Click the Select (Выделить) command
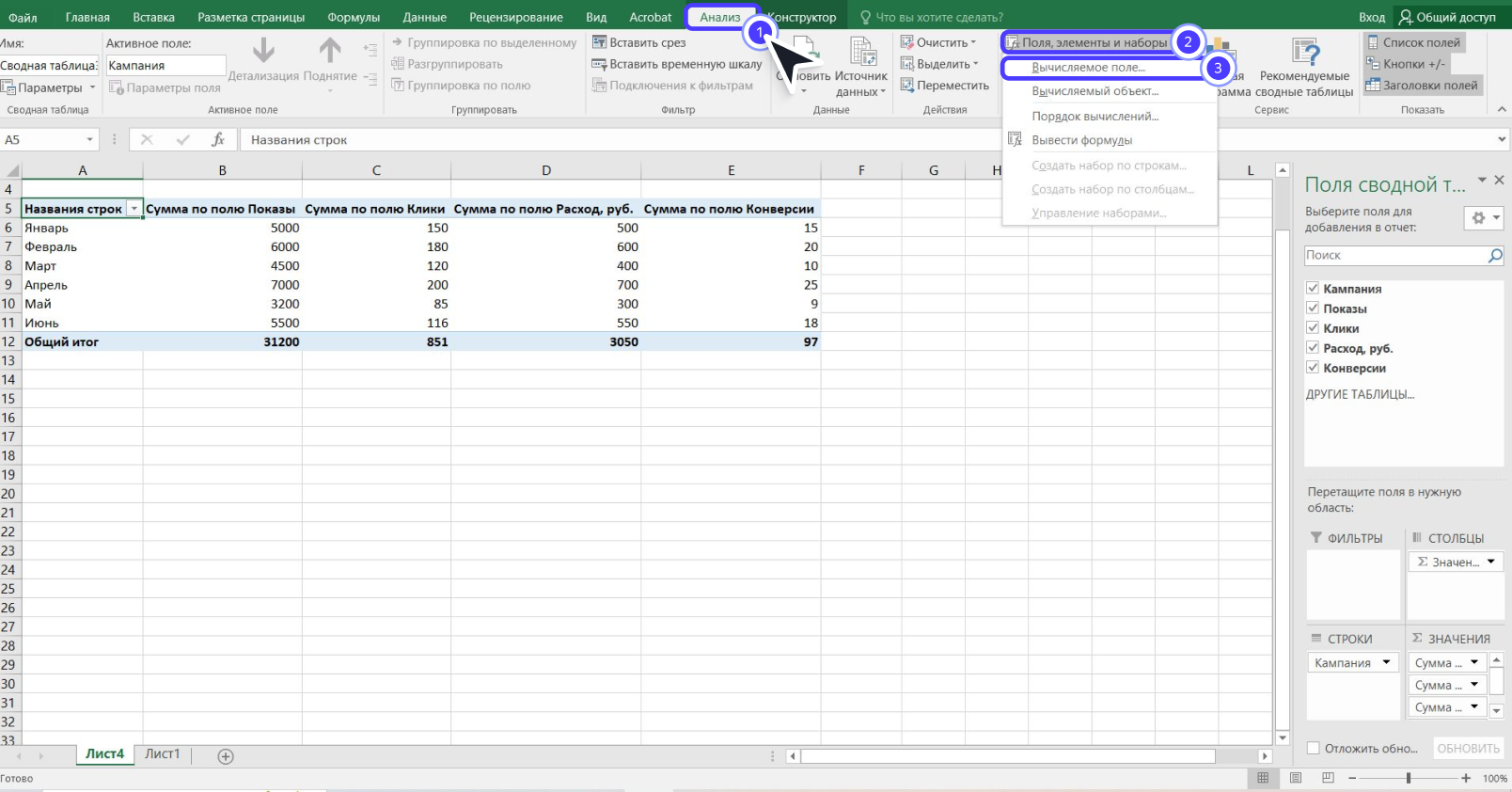Viewport: 1512px width, 792px height. pyautogui.click(x=939, y=64)
